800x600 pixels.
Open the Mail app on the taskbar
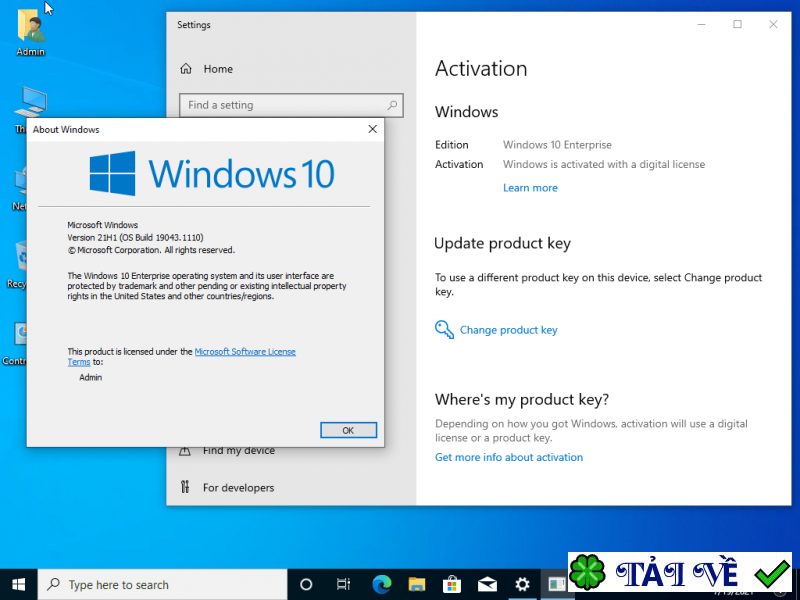click(487, 584)
